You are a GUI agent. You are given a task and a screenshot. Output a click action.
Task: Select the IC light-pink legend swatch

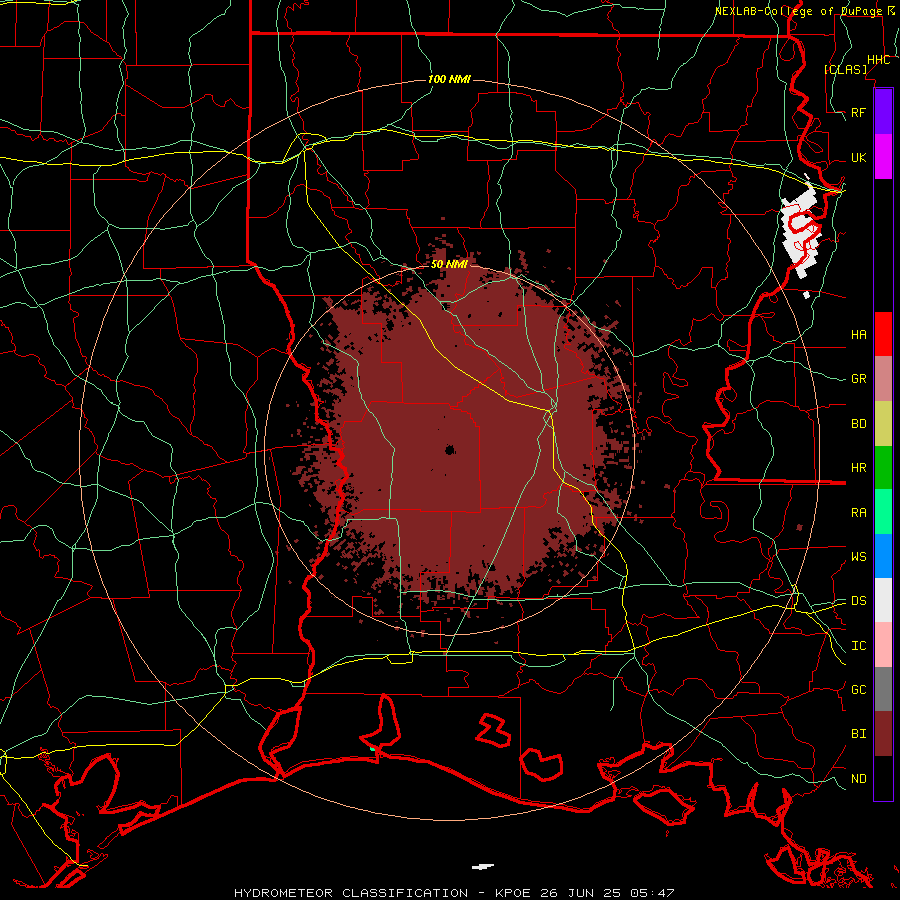tap(883, 645)
